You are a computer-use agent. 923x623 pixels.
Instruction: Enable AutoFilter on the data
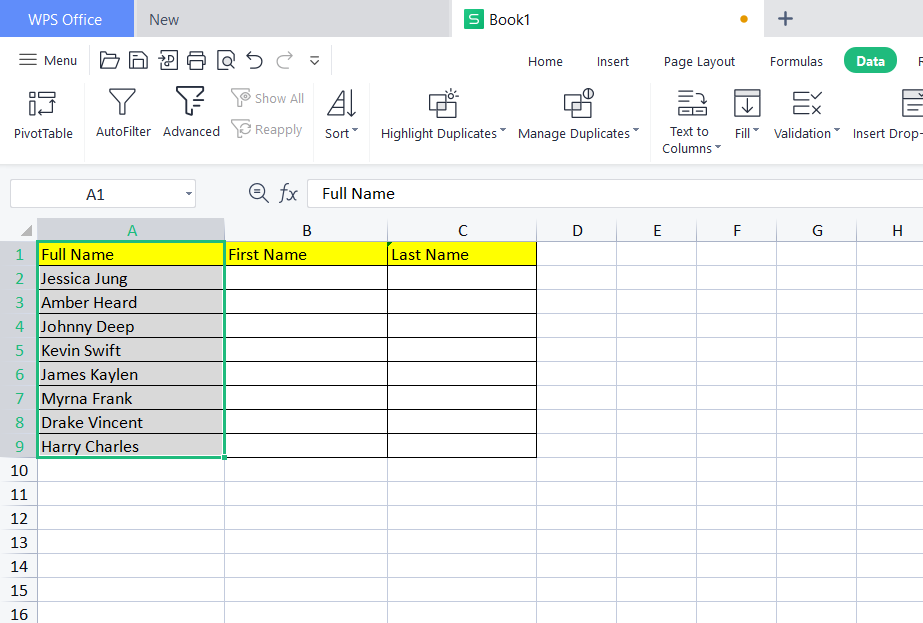pyautogui.click(x=123, y=114)
